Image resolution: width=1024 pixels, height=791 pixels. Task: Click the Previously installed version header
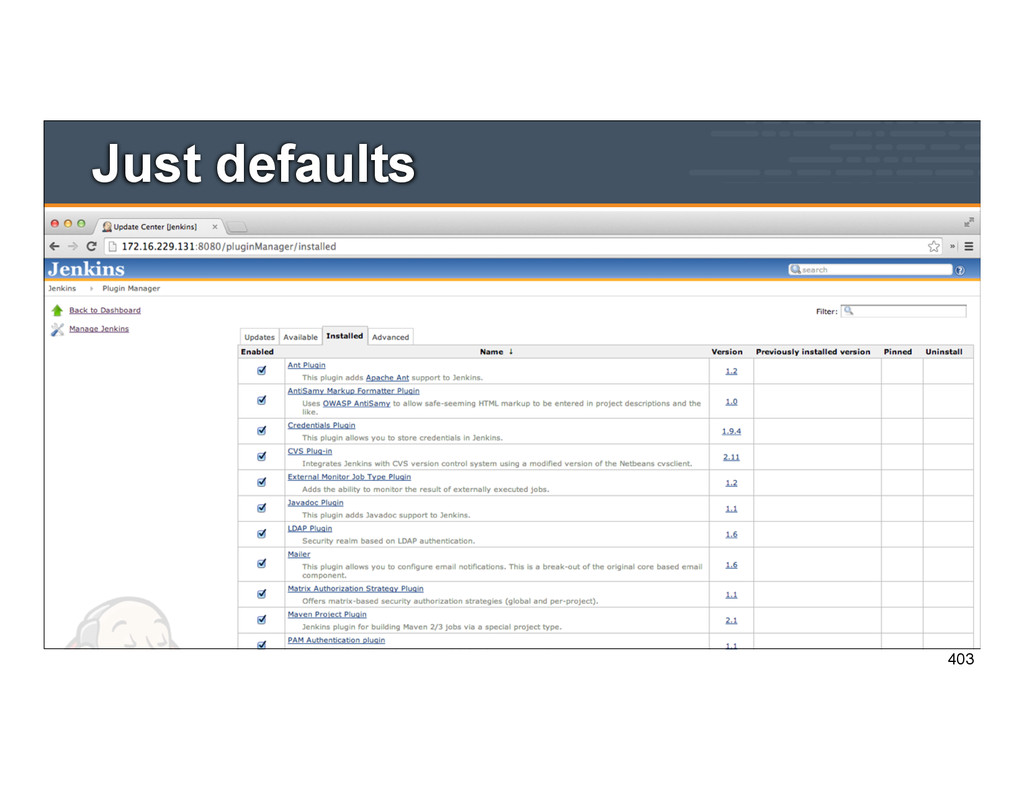813,351
